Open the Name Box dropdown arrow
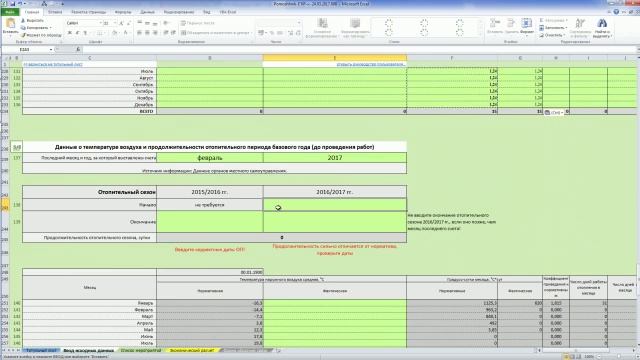The image size is (640, 360). coord(51,49)
